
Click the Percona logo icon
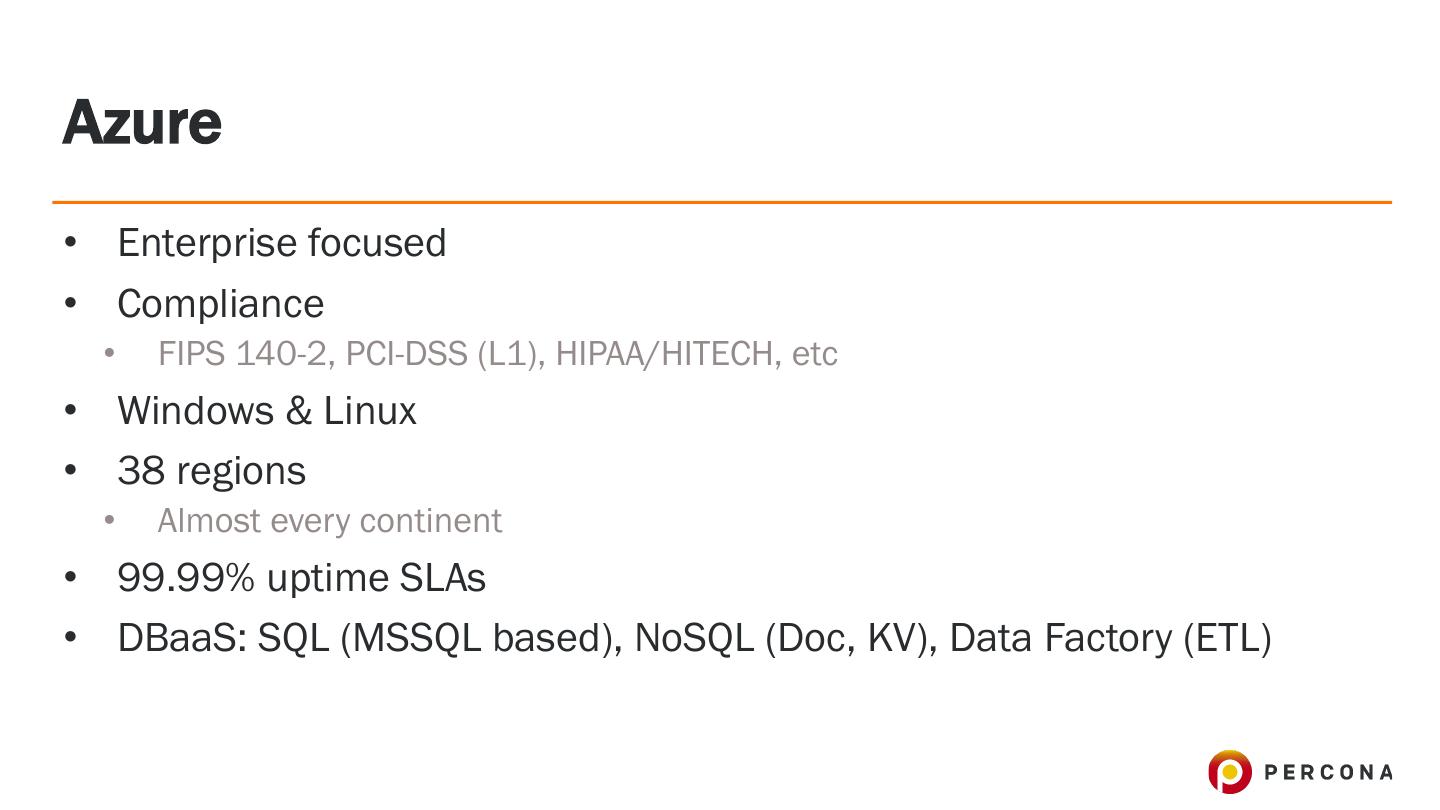click(1229, 772)
